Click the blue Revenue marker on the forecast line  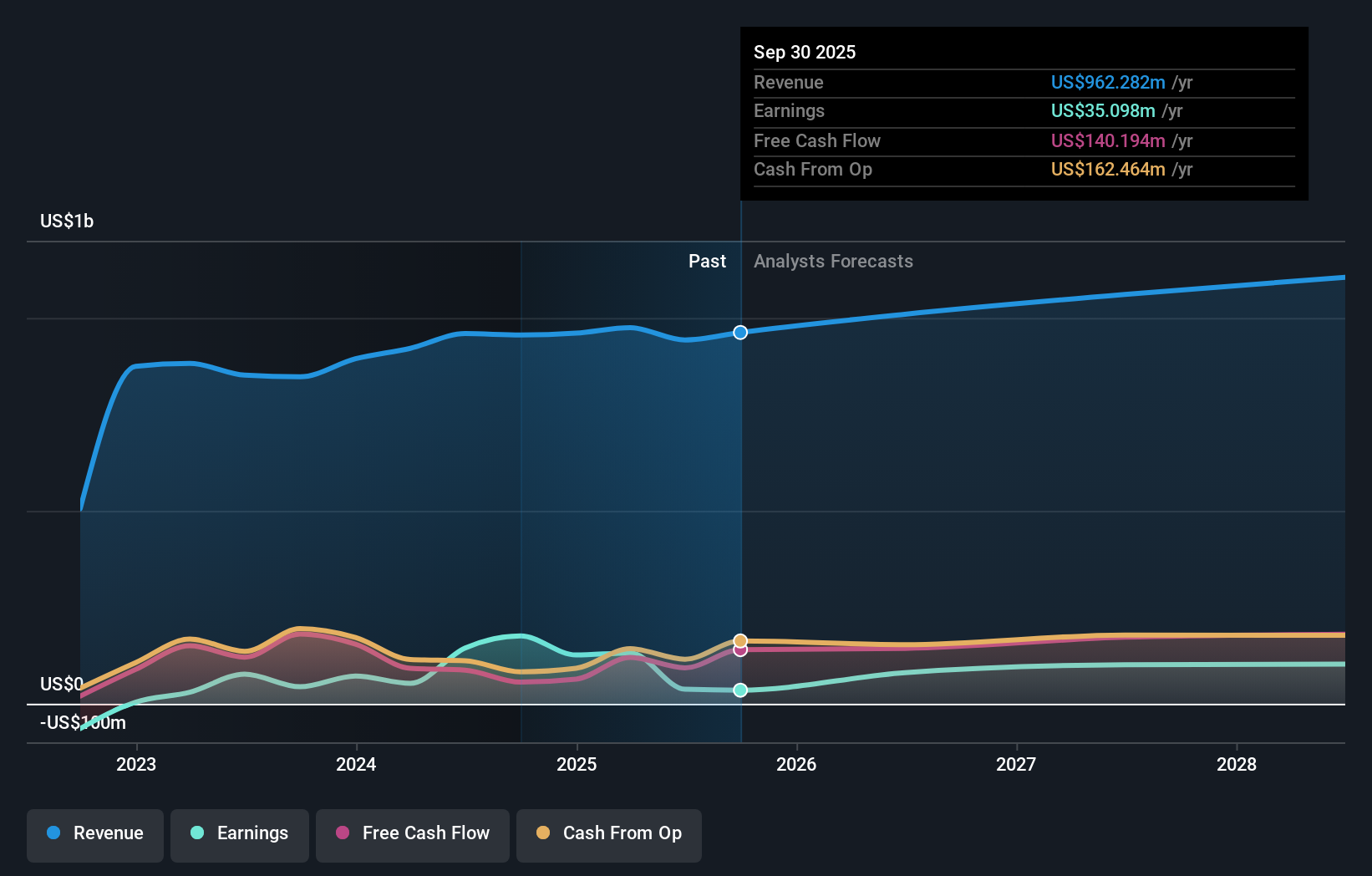pyautogui.click(x=739, y=333)
